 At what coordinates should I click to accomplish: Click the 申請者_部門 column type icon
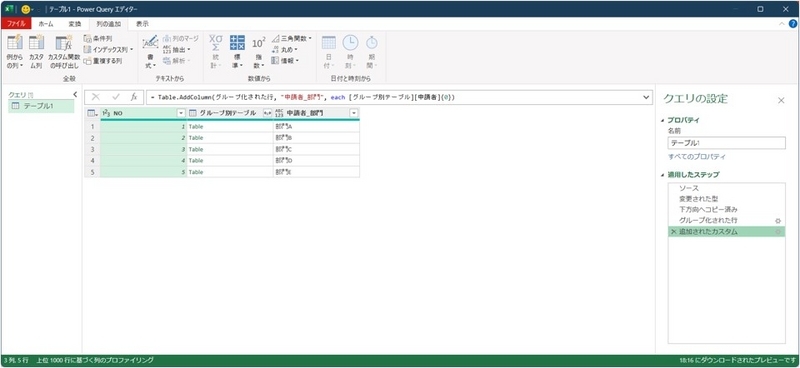[279, 113]
